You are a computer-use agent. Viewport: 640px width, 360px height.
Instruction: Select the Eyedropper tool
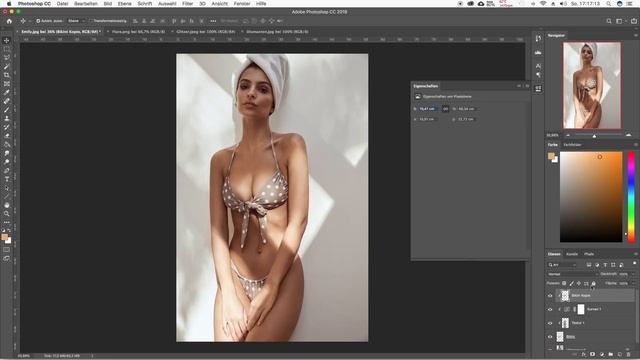[x=7, y=92]
